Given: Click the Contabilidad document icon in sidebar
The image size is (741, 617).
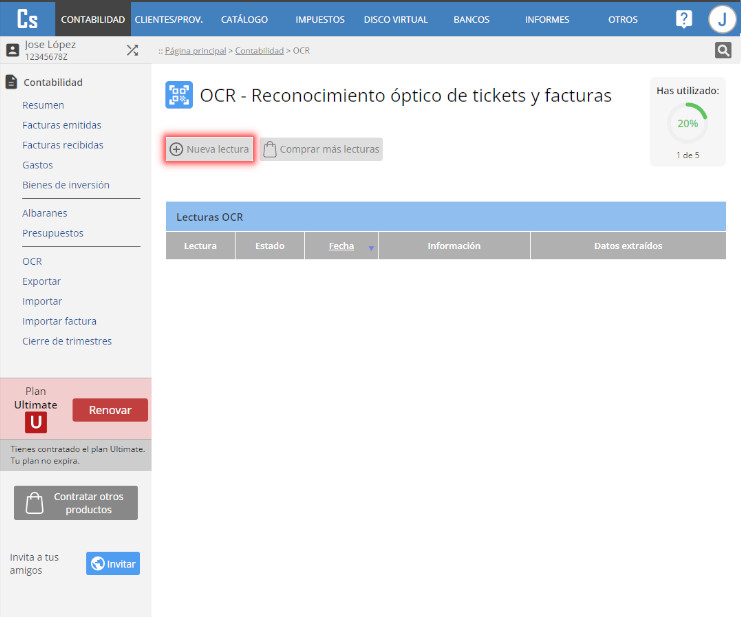Looking at the screenshot, I should coord(11,82).
